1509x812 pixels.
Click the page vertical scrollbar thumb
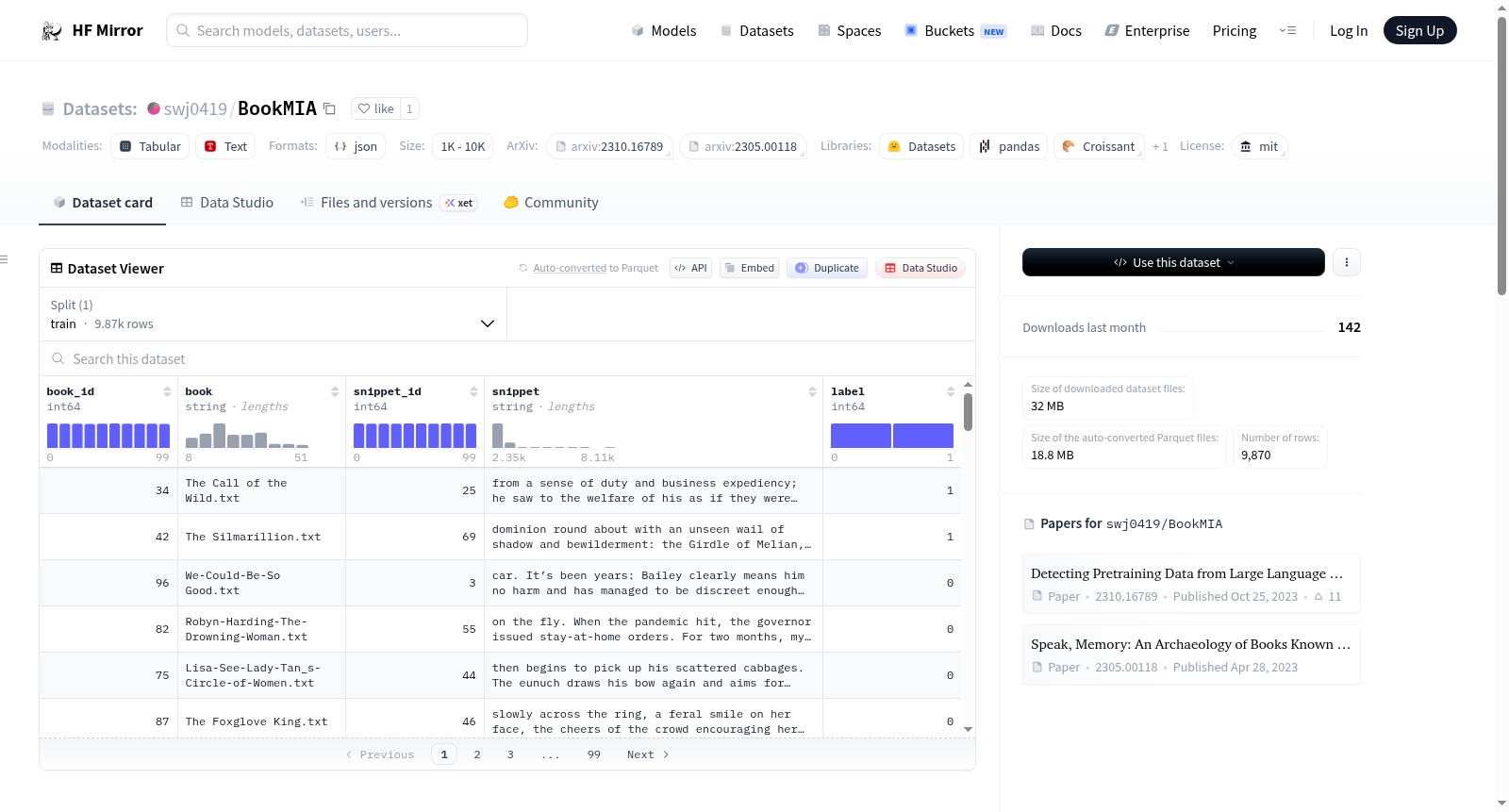(x=1501, y=156)
